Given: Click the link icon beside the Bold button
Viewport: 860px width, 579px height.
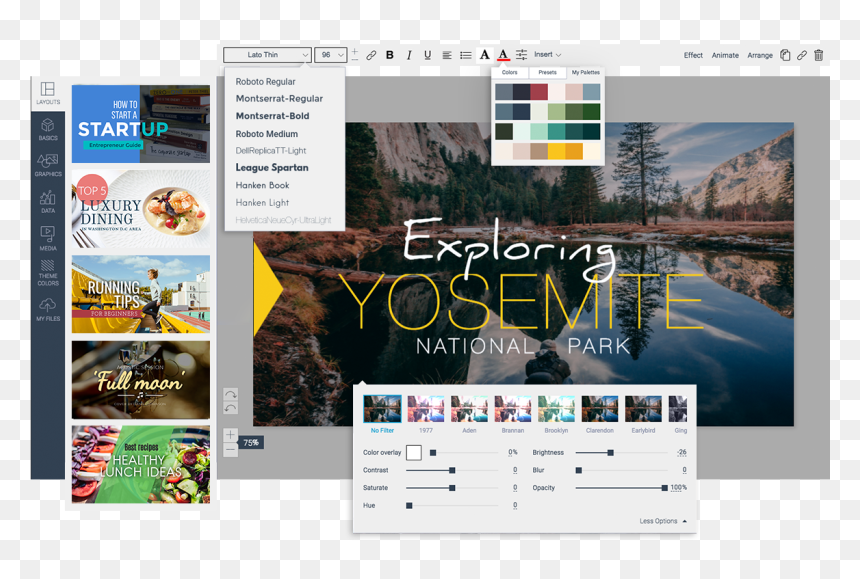Looking at the screenshot, I should (371, 55).
